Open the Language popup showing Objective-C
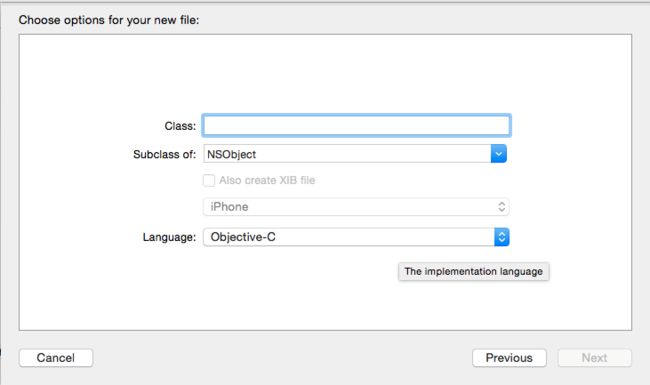650x385 pixels. [x=356, y=237]
